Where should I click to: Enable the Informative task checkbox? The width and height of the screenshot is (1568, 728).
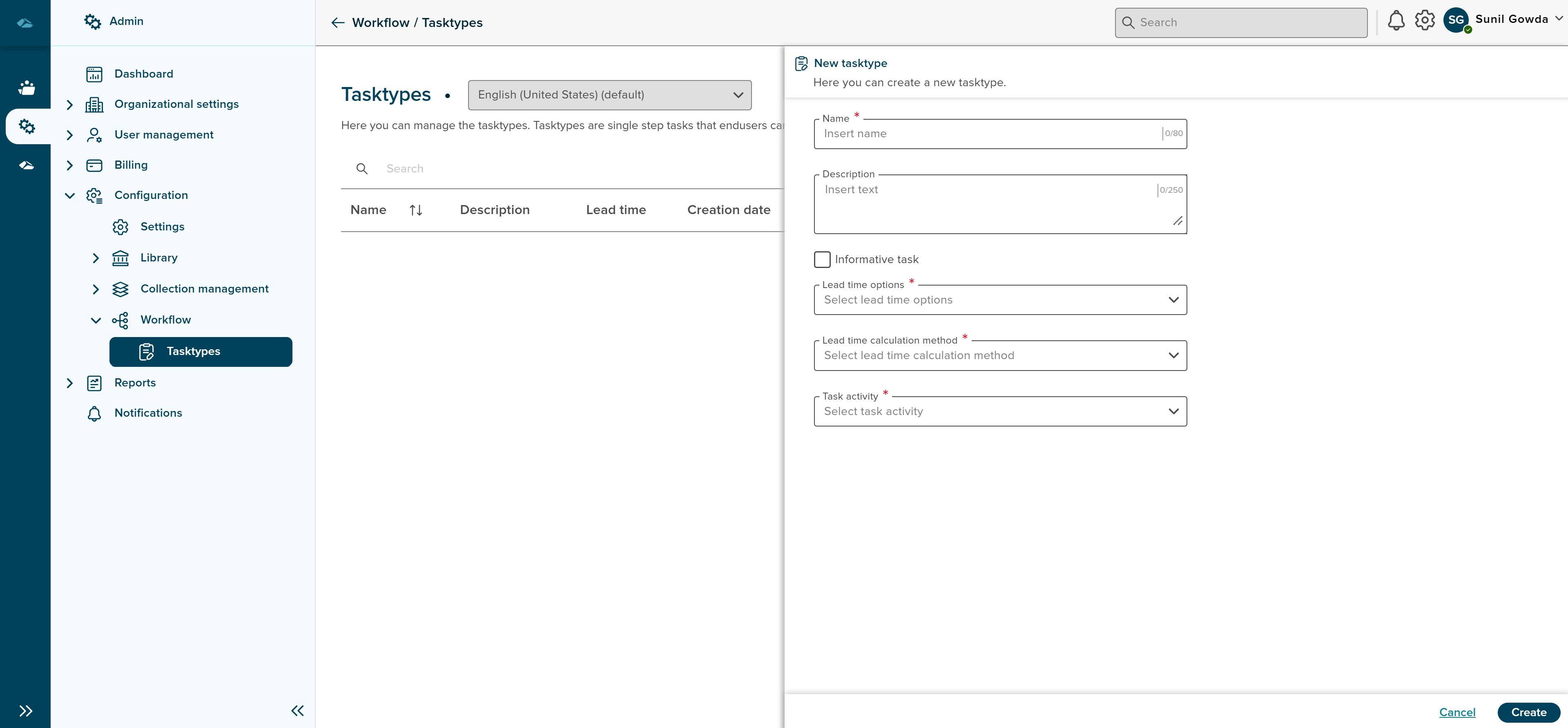pyautogui.click(x=822, y=259)
